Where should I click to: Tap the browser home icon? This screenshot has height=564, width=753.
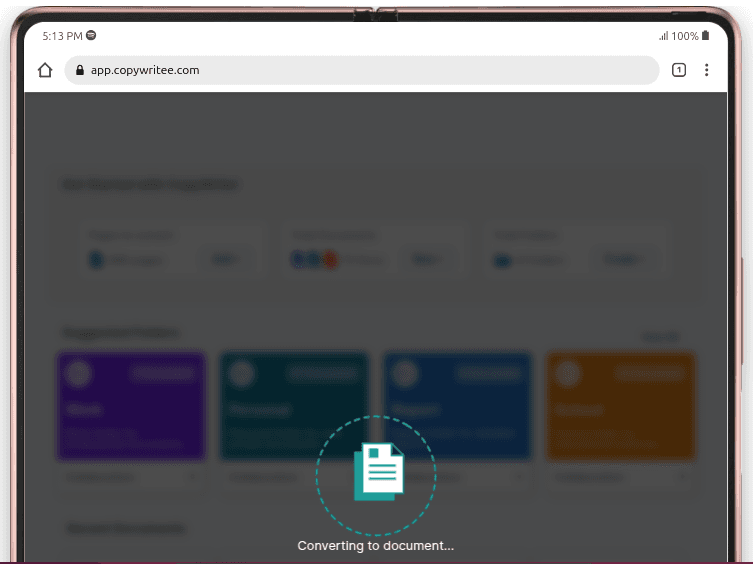pyautogui.click(x=45, y=70)
